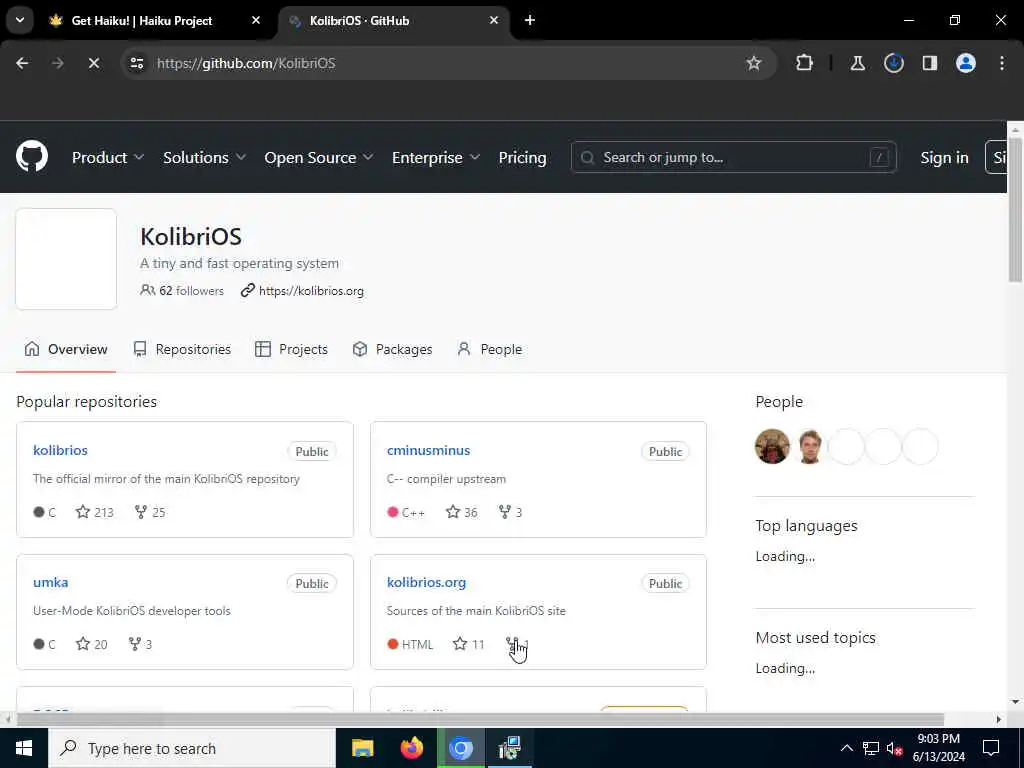1024x768 pixels.
Task: Click the muted volume tray icon
Action: click(894, 748)
